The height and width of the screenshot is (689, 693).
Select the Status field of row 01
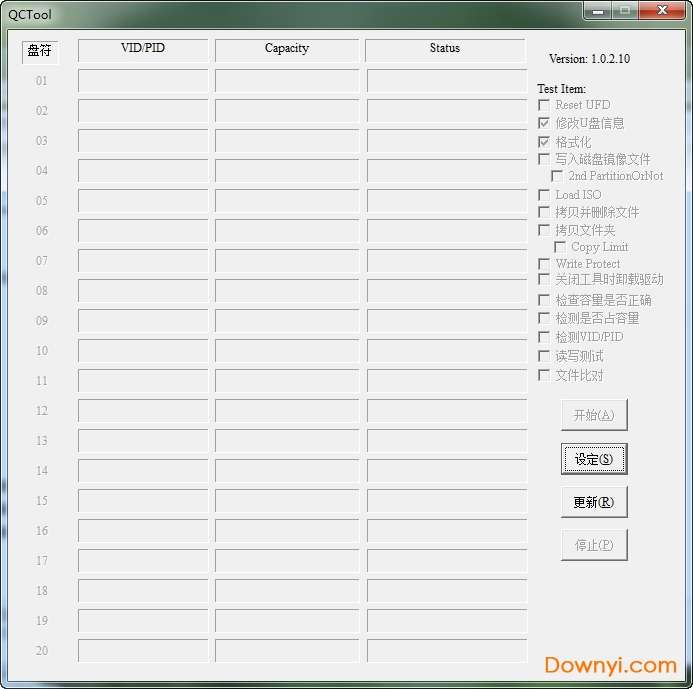tap(447, 80)
